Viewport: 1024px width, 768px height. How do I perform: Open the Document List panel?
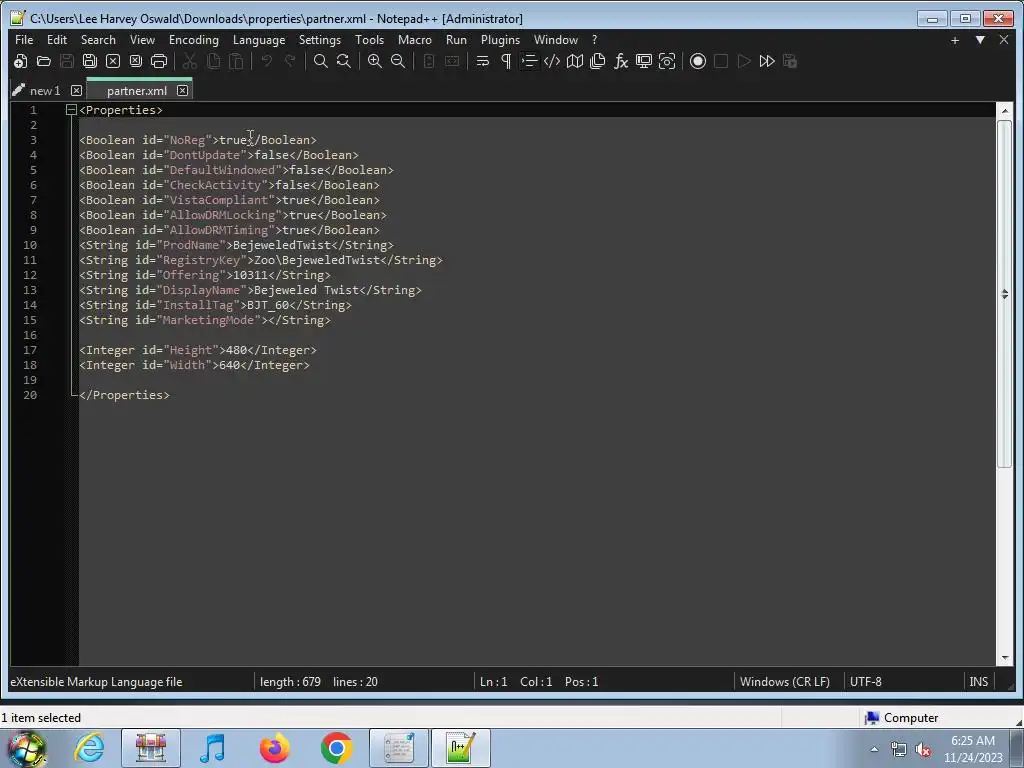click(x=598, y=61)
